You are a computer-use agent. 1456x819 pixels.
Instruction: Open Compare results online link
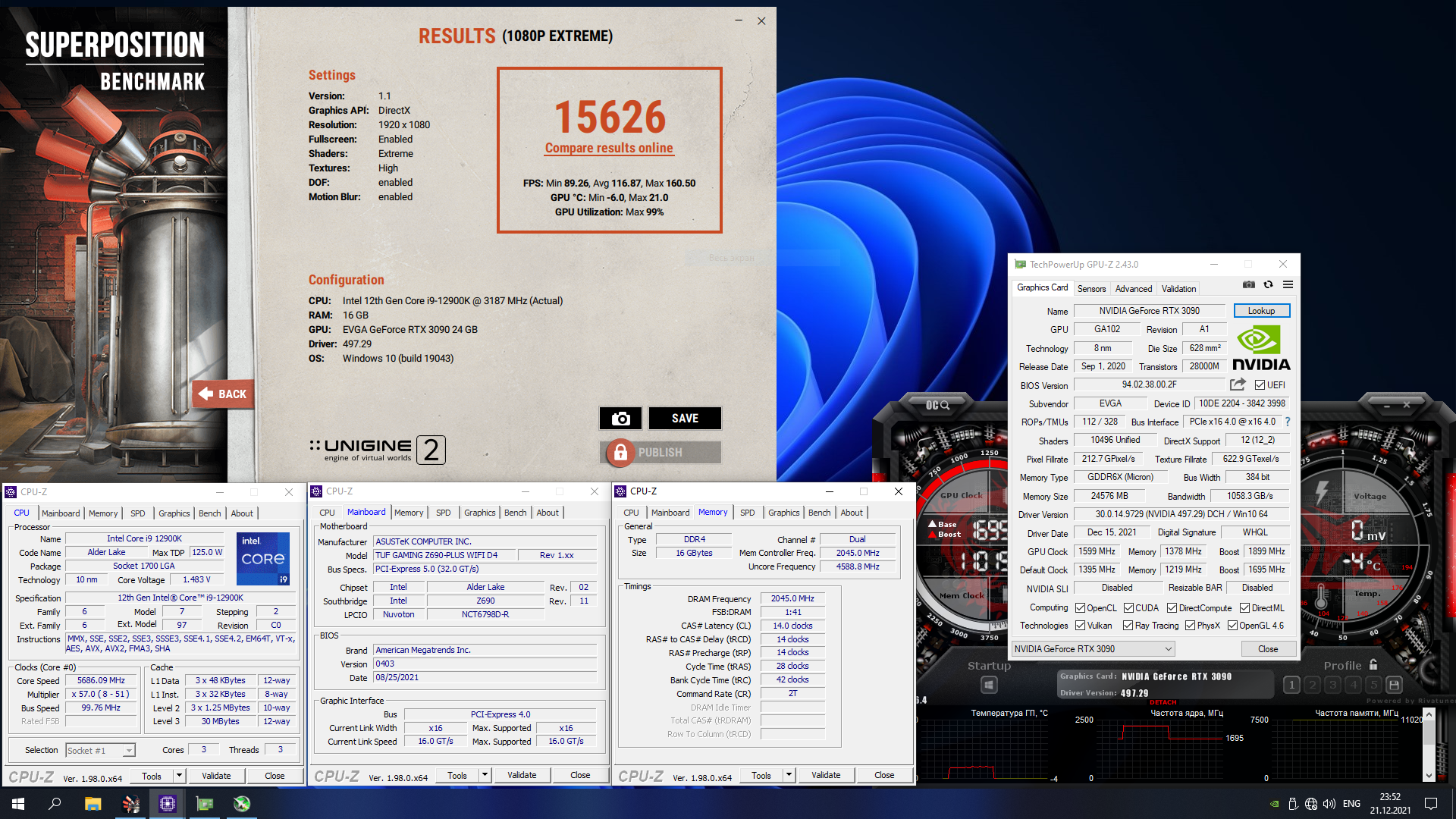(x=609, y=148)
